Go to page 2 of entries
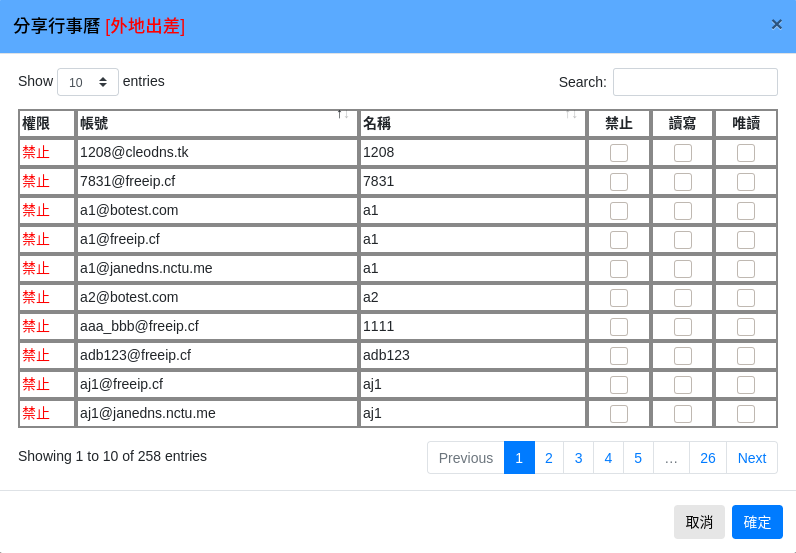796x553 pixels. (x=549, y=458)
